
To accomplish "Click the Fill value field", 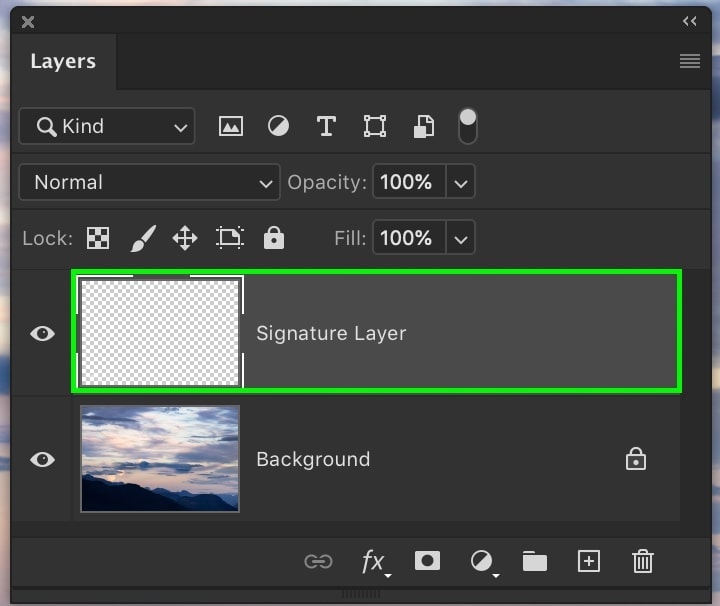I will tap(409, 238).
